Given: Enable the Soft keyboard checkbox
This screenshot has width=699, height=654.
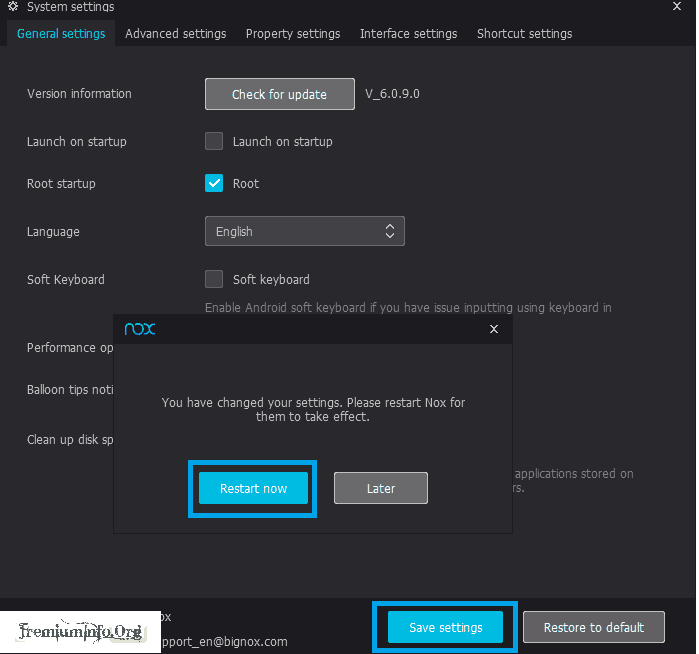Looking at the screenshot, I should click(x=214, y=279).
